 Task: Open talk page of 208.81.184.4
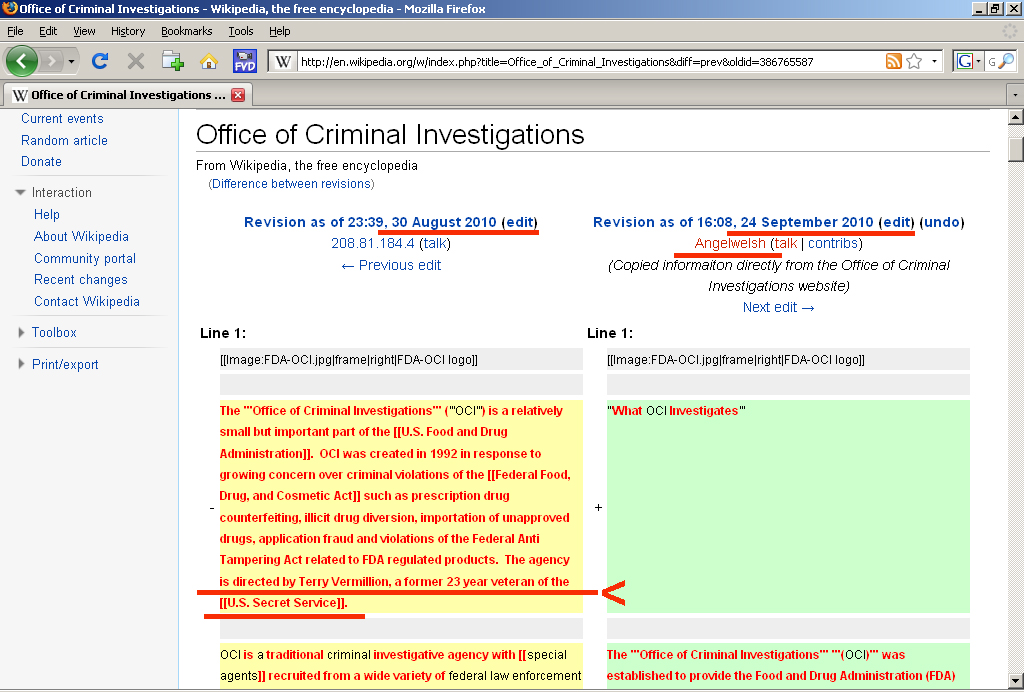[434, 244]
